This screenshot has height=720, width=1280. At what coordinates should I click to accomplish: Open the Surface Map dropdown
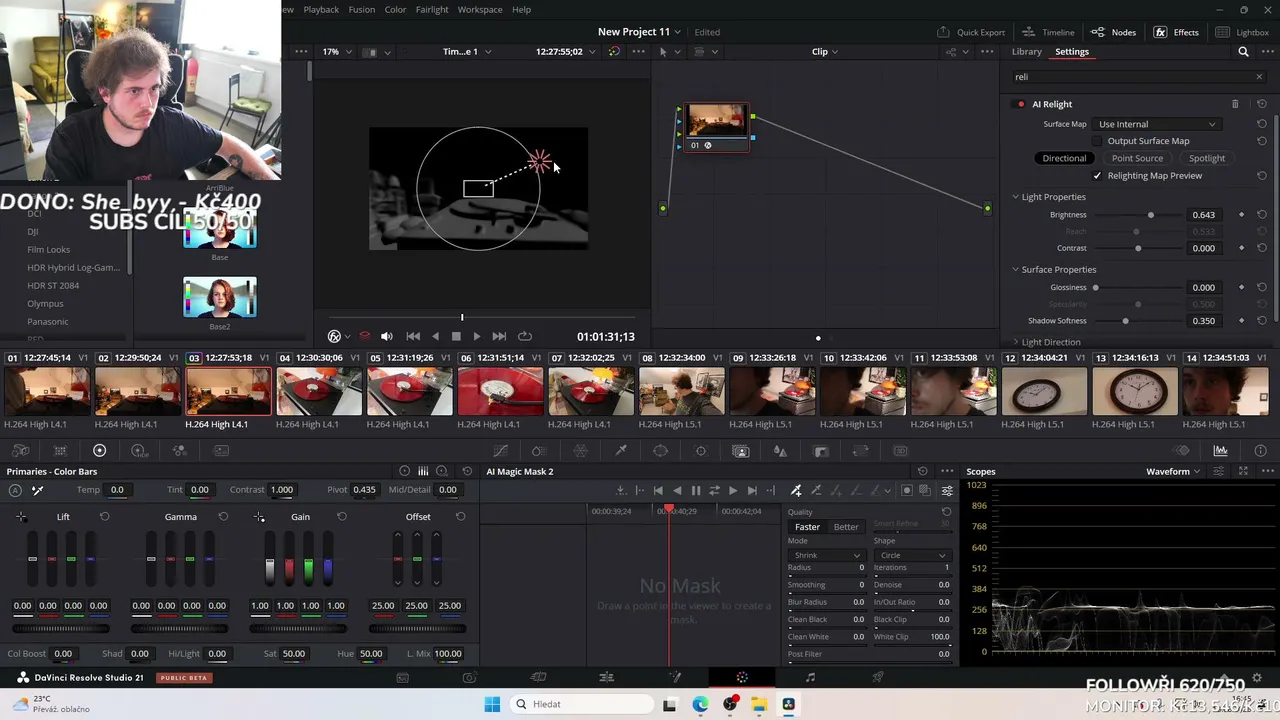[x=1156, y=124]
